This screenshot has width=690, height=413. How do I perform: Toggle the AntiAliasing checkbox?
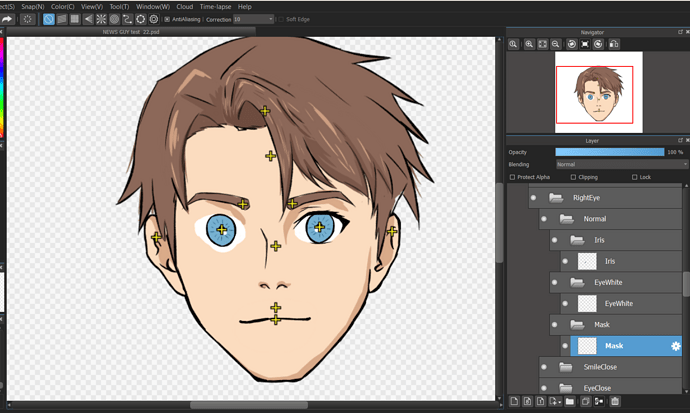click(x=167, y=19)
